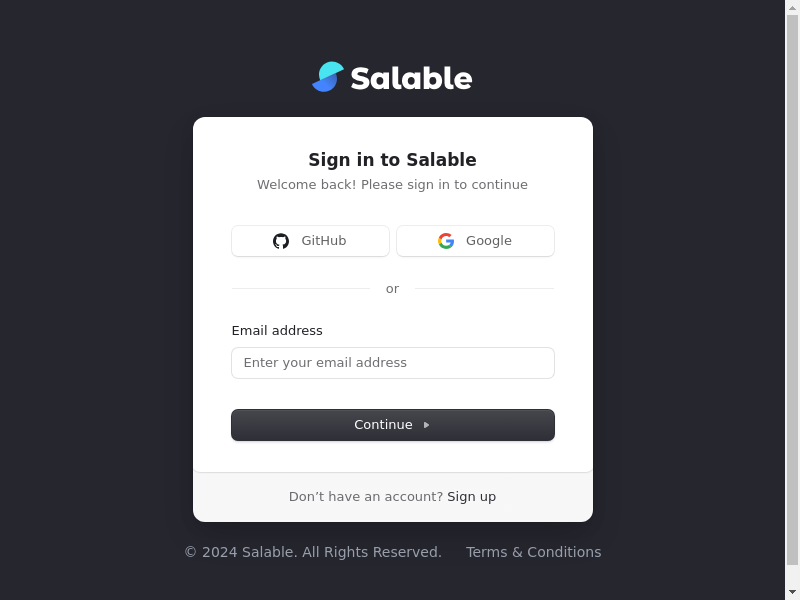Click the Sign in to Salable heading
Image resolution: width=800 pixels, height=600 pixels.
point(392,160)
